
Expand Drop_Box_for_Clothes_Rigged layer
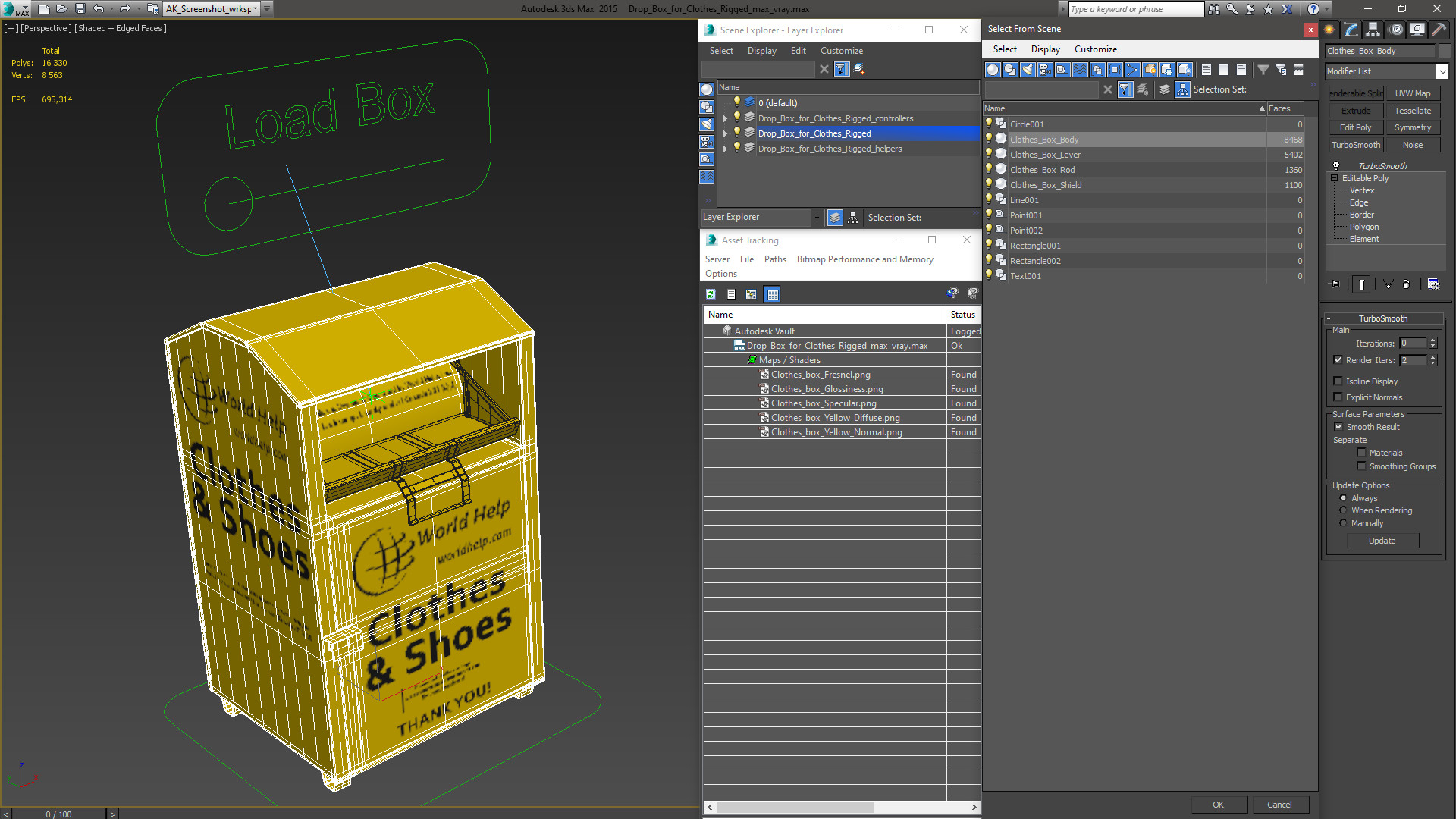pos(725,133)
